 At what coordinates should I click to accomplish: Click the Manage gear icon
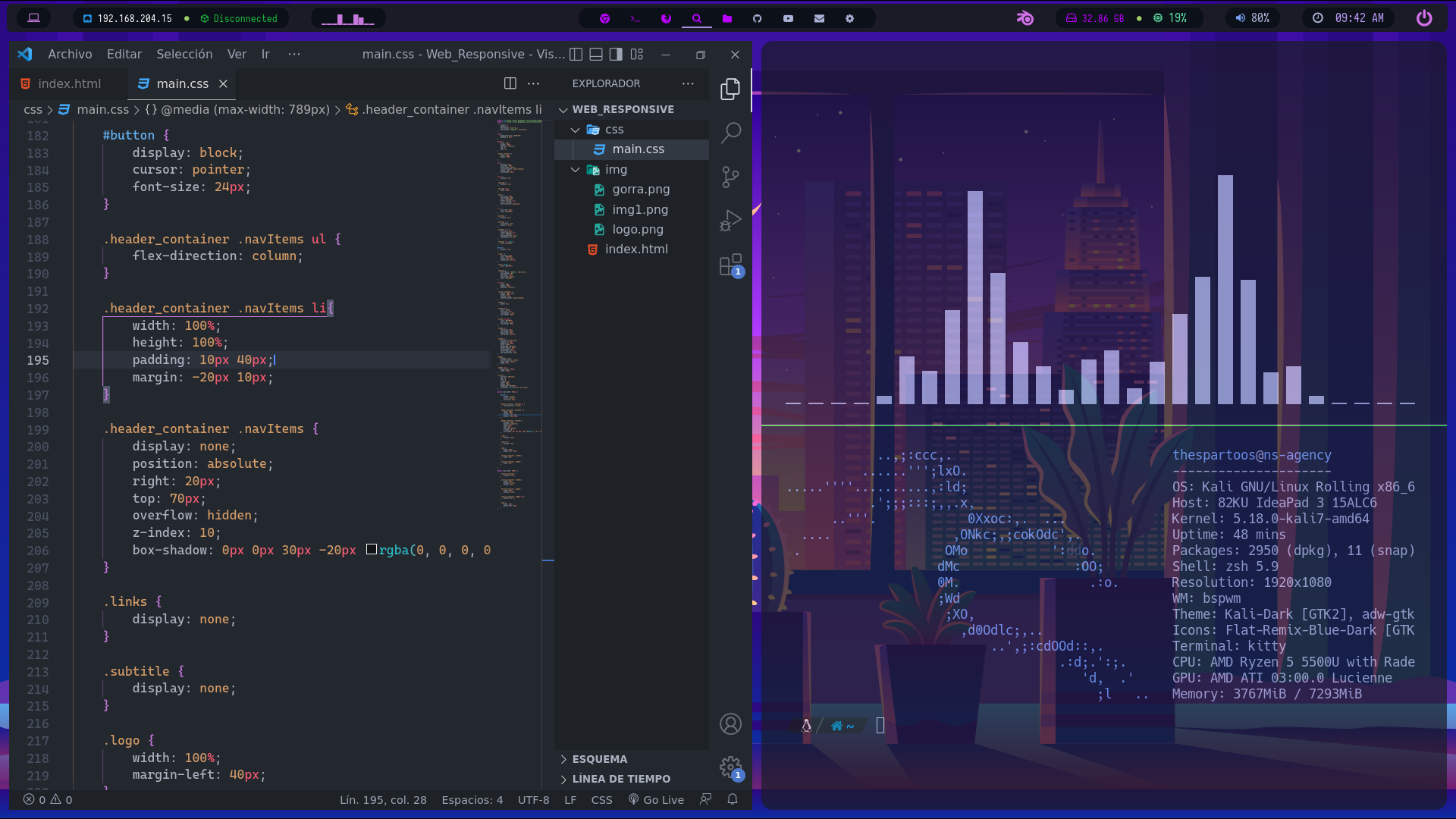click(730, 767)
